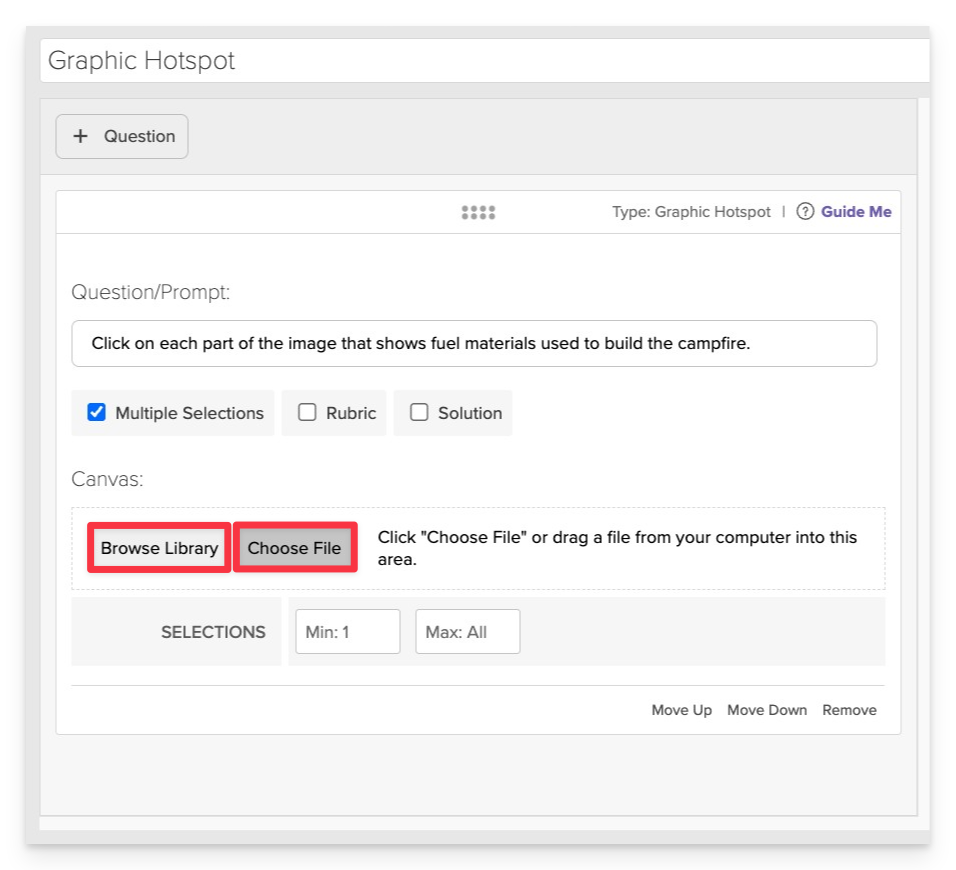Enable the Solution checkbox

[419, 412]
